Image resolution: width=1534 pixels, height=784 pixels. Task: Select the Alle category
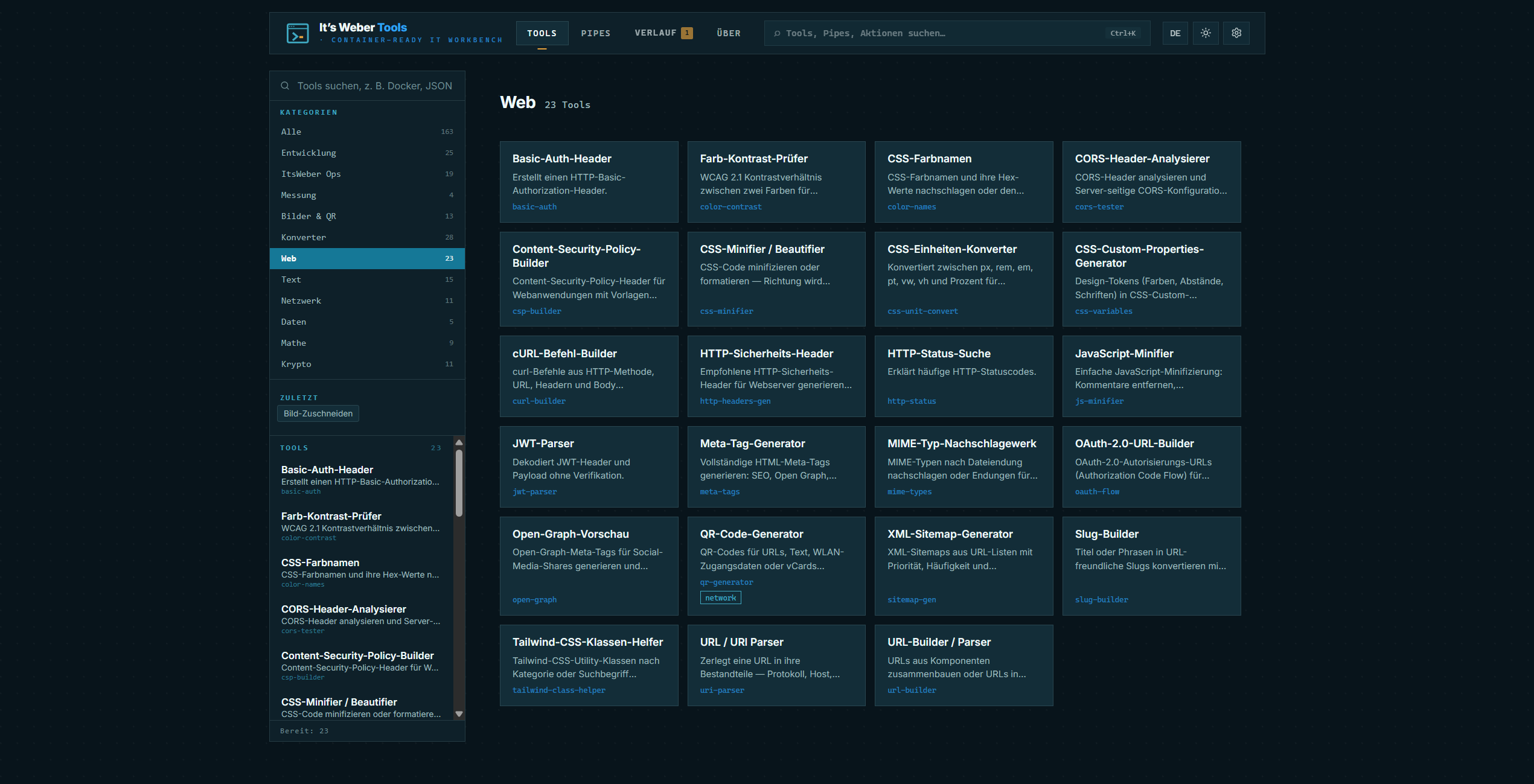click(x=367, y=132)
